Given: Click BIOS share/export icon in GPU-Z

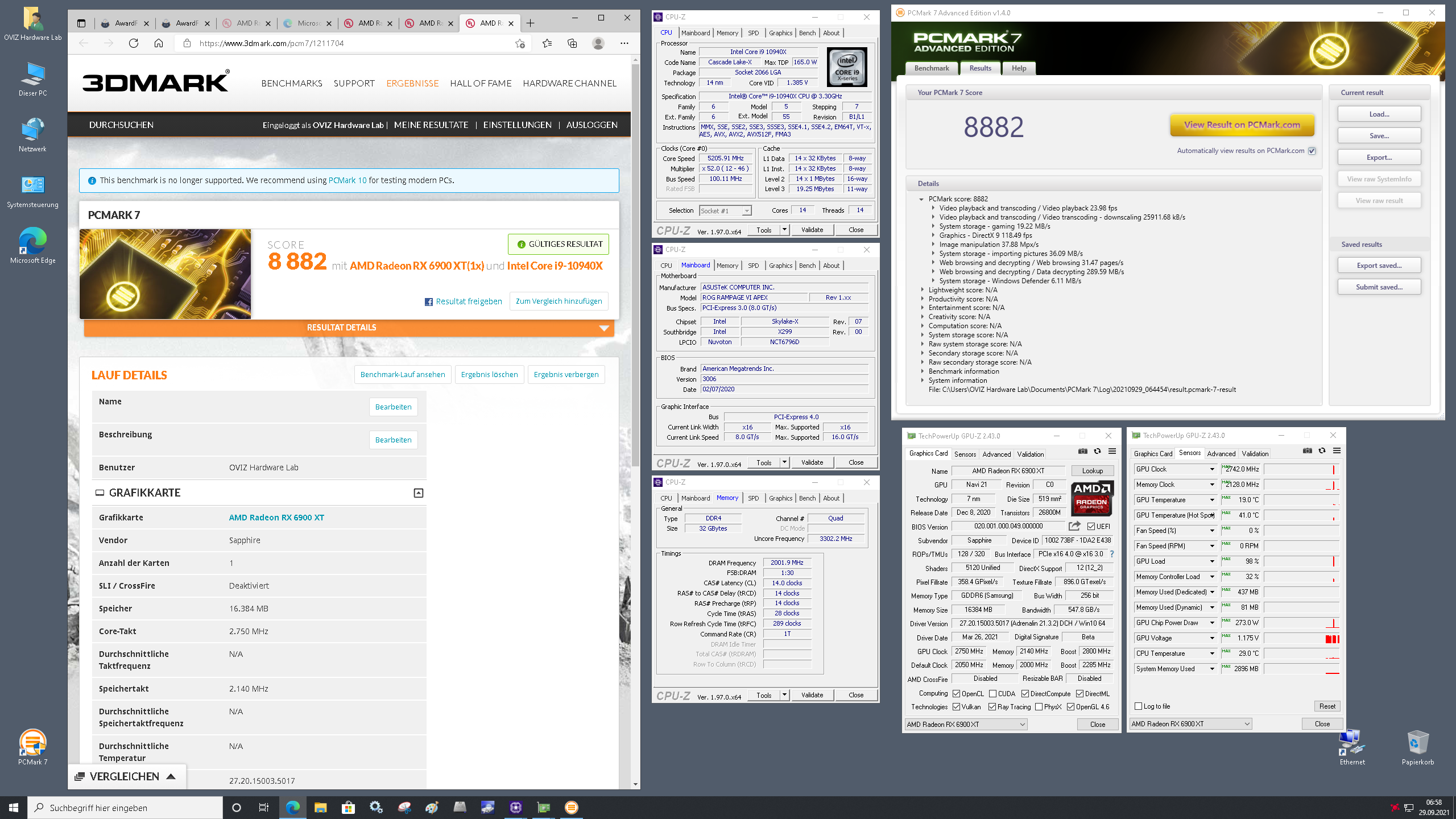Looking at the screenshot, I should [1074, 526].
